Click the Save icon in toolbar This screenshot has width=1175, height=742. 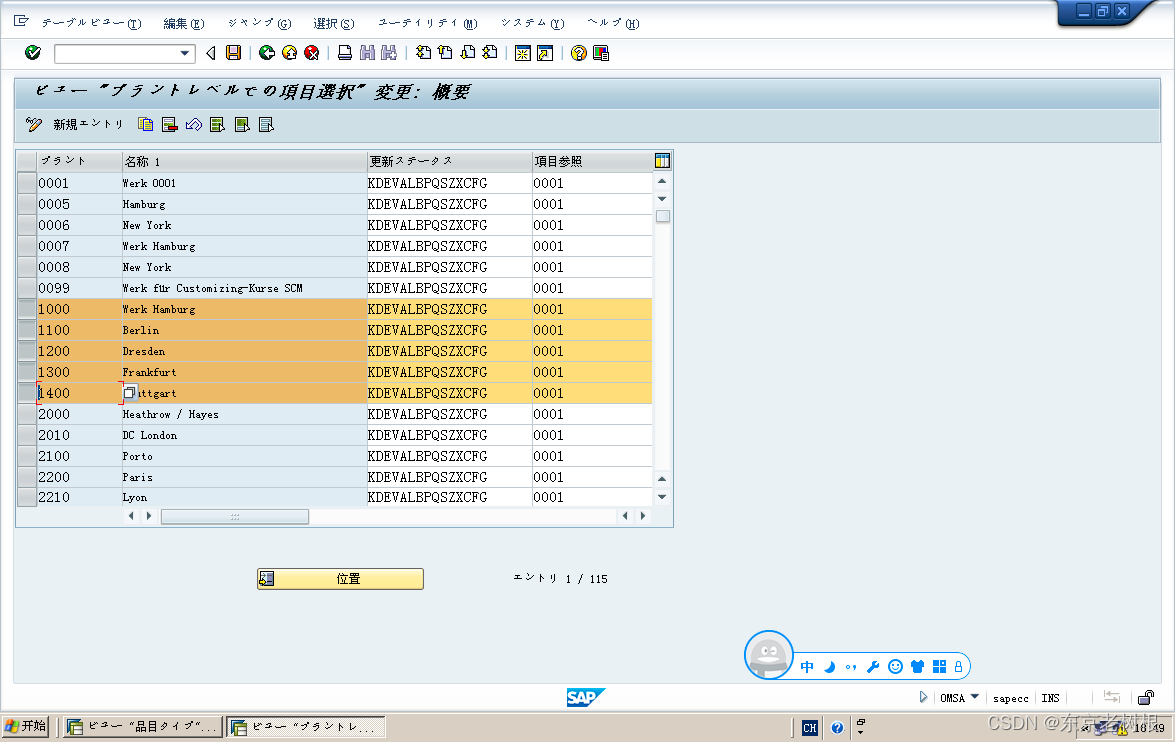tap(232, 53)
